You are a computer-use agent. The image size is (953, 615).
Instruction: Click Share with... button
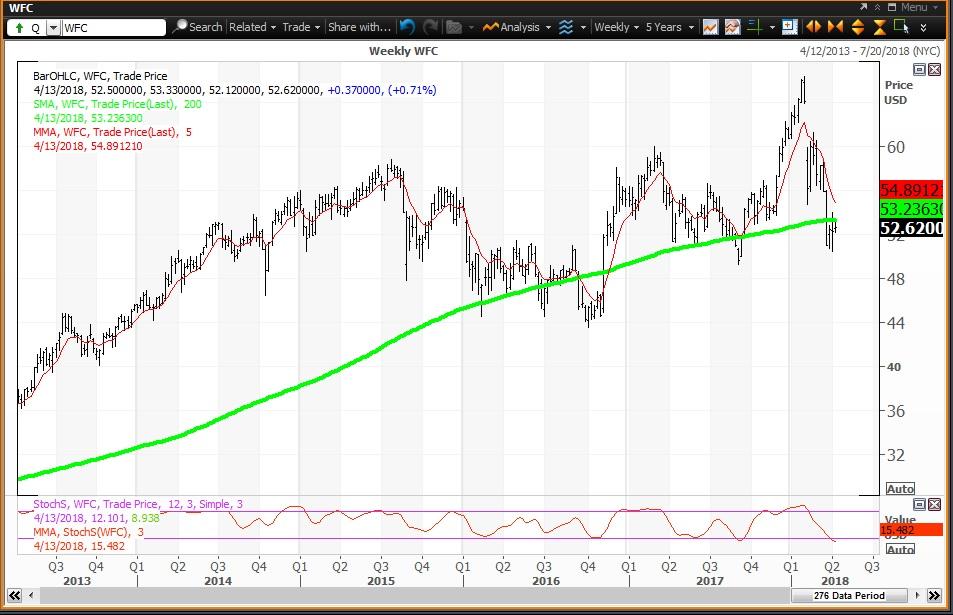[359, 27]
